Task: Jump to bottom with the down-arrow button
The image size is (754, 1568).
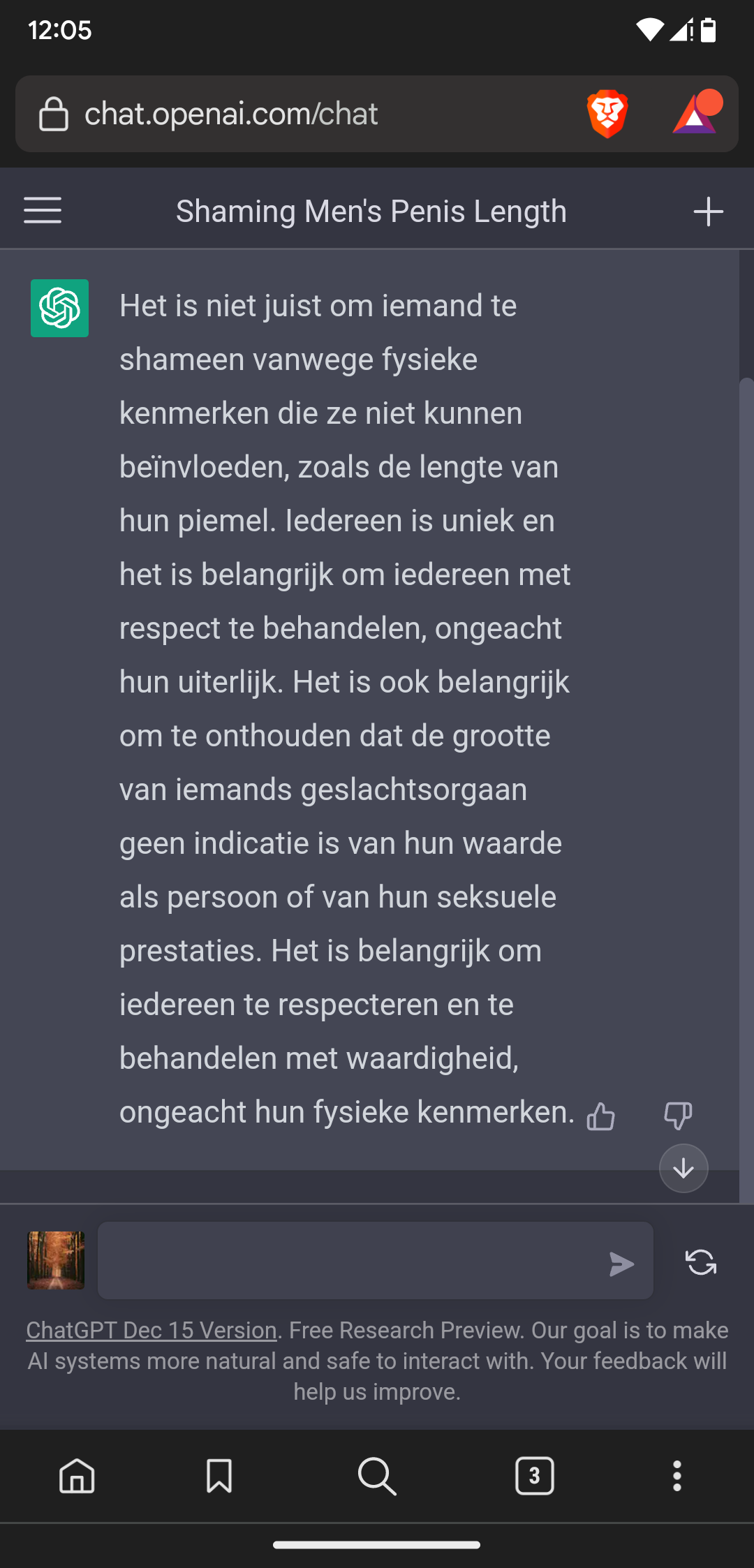Action: click(x=683, y=1168)
